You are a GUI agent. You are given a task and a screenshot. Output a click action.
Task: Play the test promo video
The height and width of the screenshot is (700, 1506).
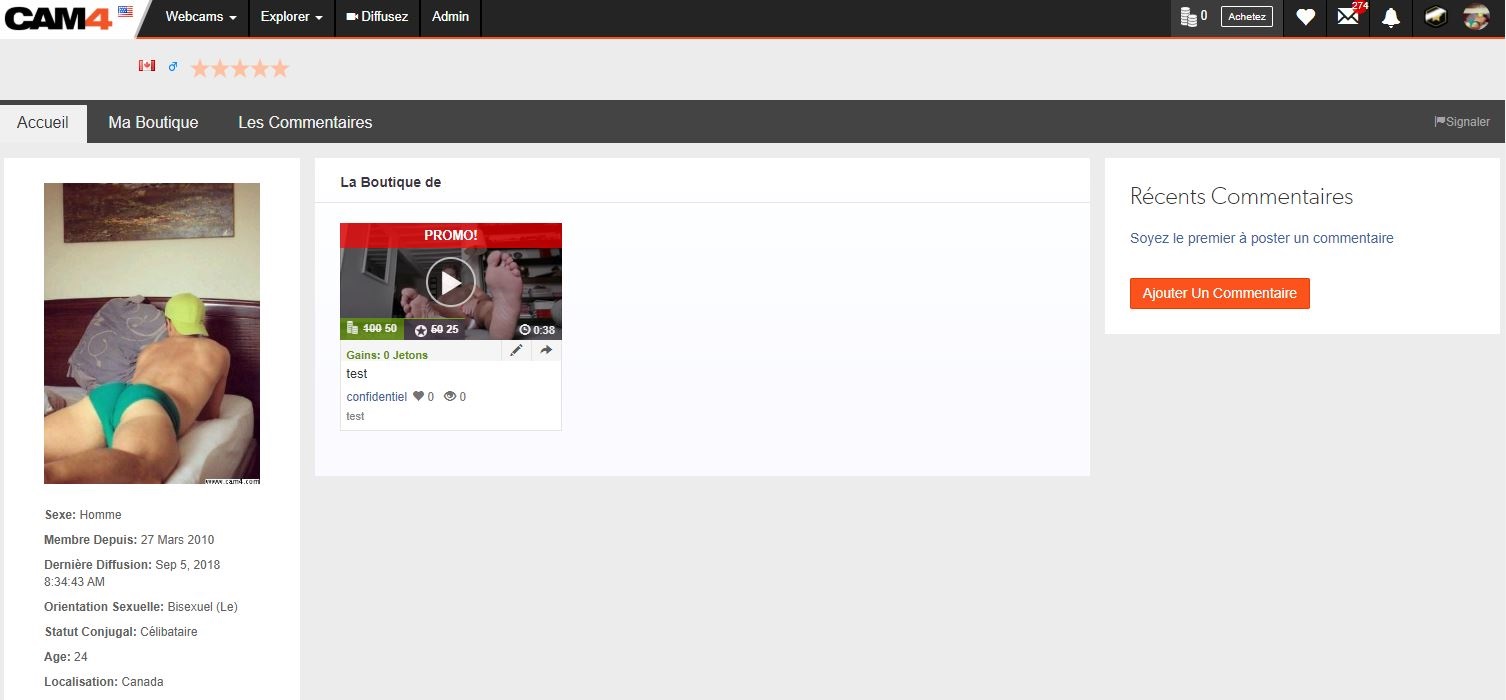(x=451, y=283)
